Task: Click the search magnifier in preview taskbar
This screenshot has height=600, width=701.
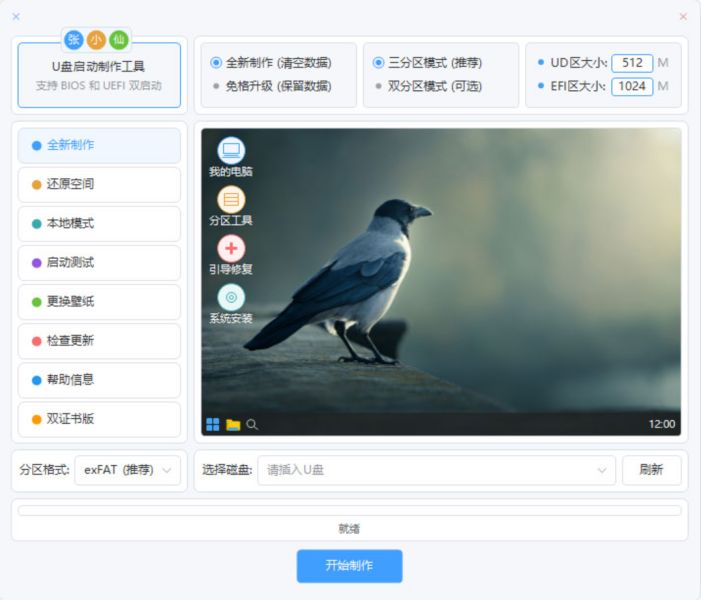Action: [x=252, y=424]
